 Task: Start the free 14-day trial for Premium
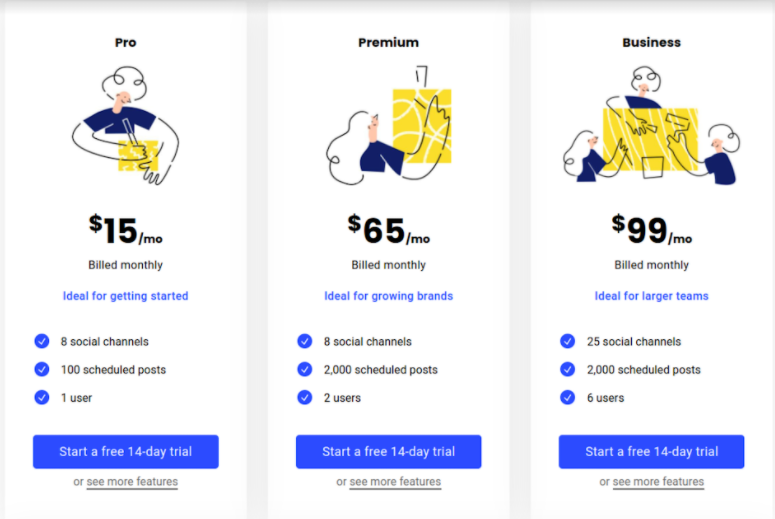pyautogui.click(x=388, y=451)
